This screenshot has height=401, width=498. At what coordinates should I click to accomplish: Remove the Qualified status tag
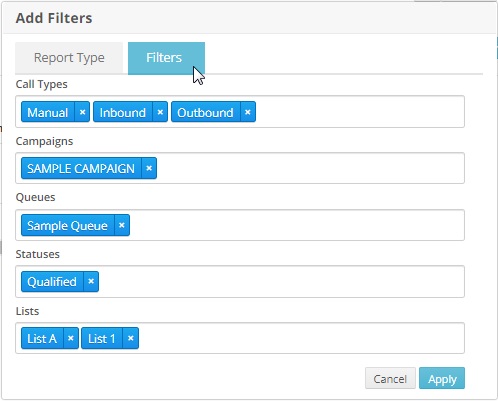[91, 282]
